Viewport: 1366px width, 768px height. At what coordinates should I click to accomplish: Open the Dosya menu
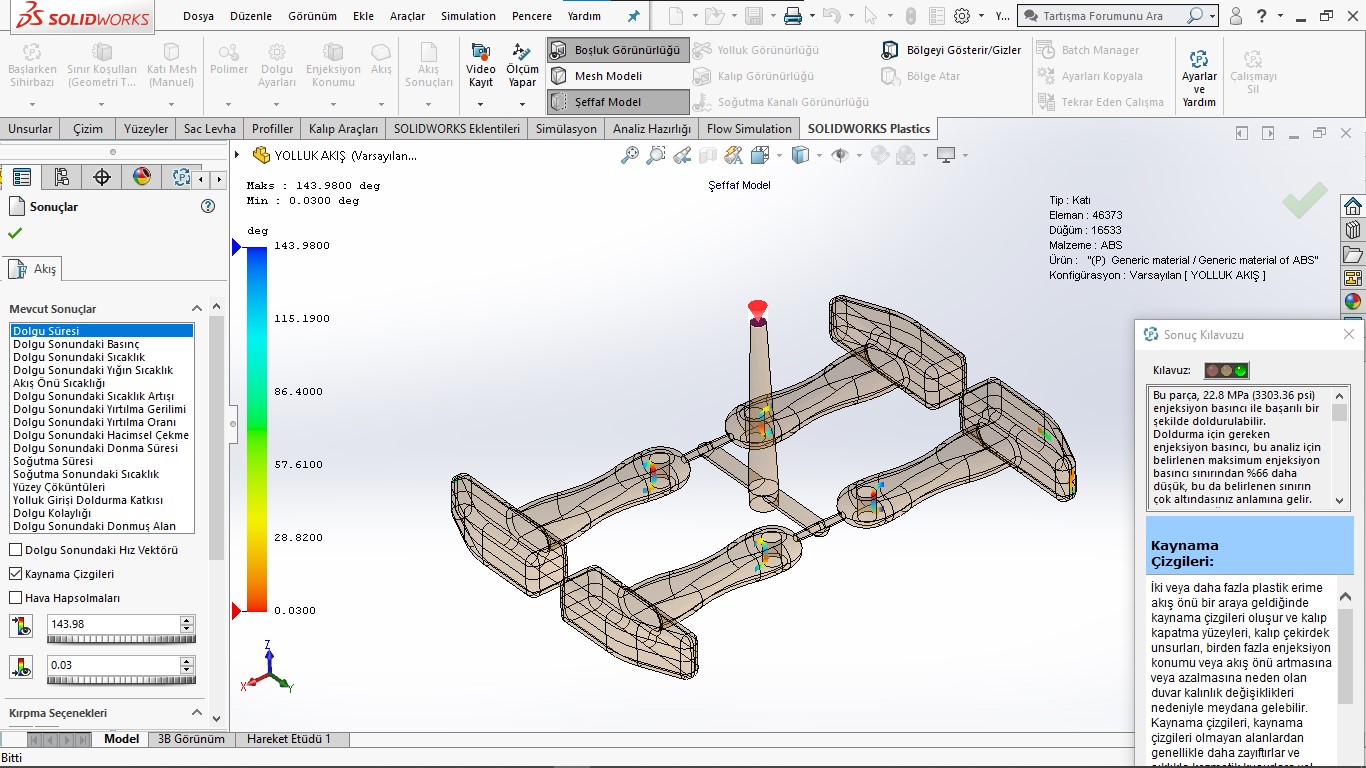198,16
